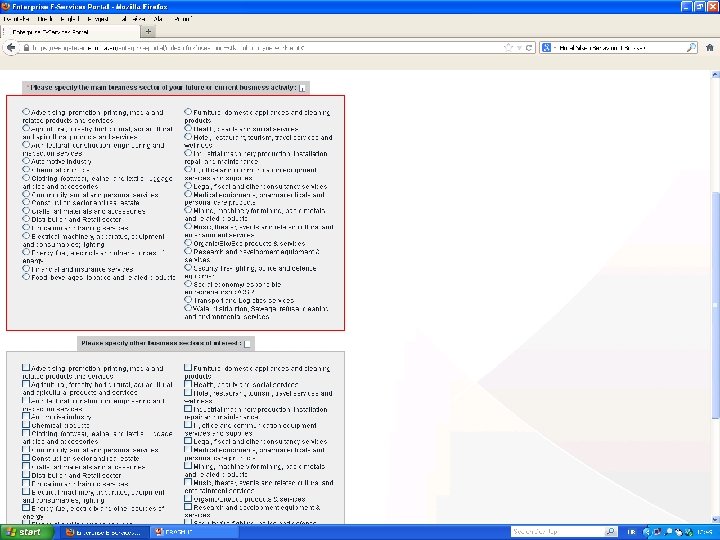Check Distribution and Retail sector checkbox

pyautogui.click(x=26, y=475)
